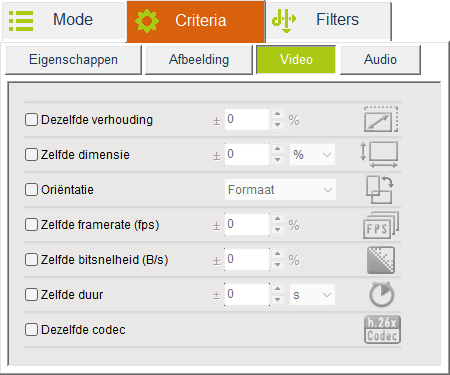Open the Mode tab

click(x=64, y=21)
